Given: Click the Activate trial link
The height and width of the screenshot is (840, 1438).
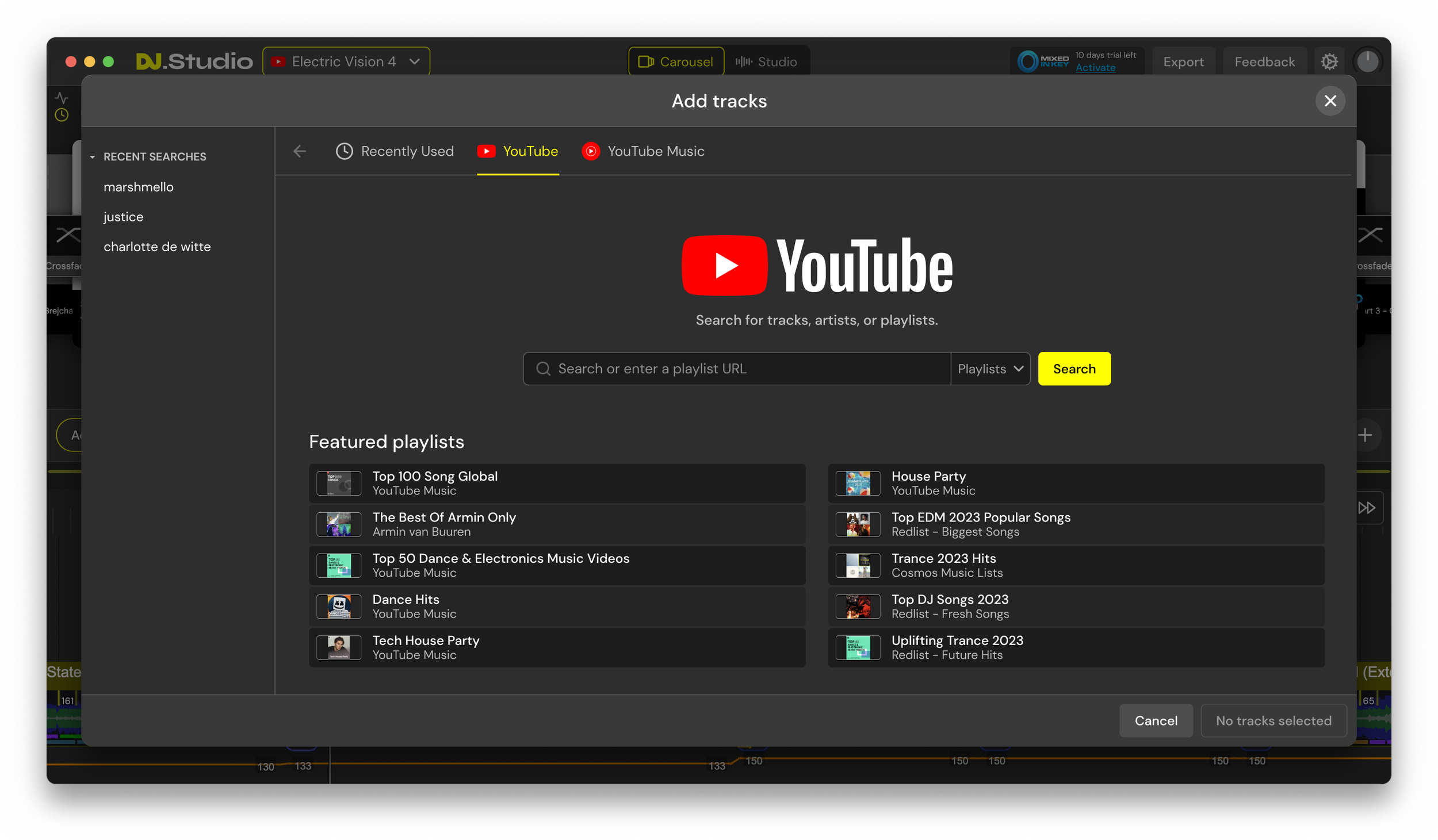Looking at the screenshot, I should [1095, 68].
